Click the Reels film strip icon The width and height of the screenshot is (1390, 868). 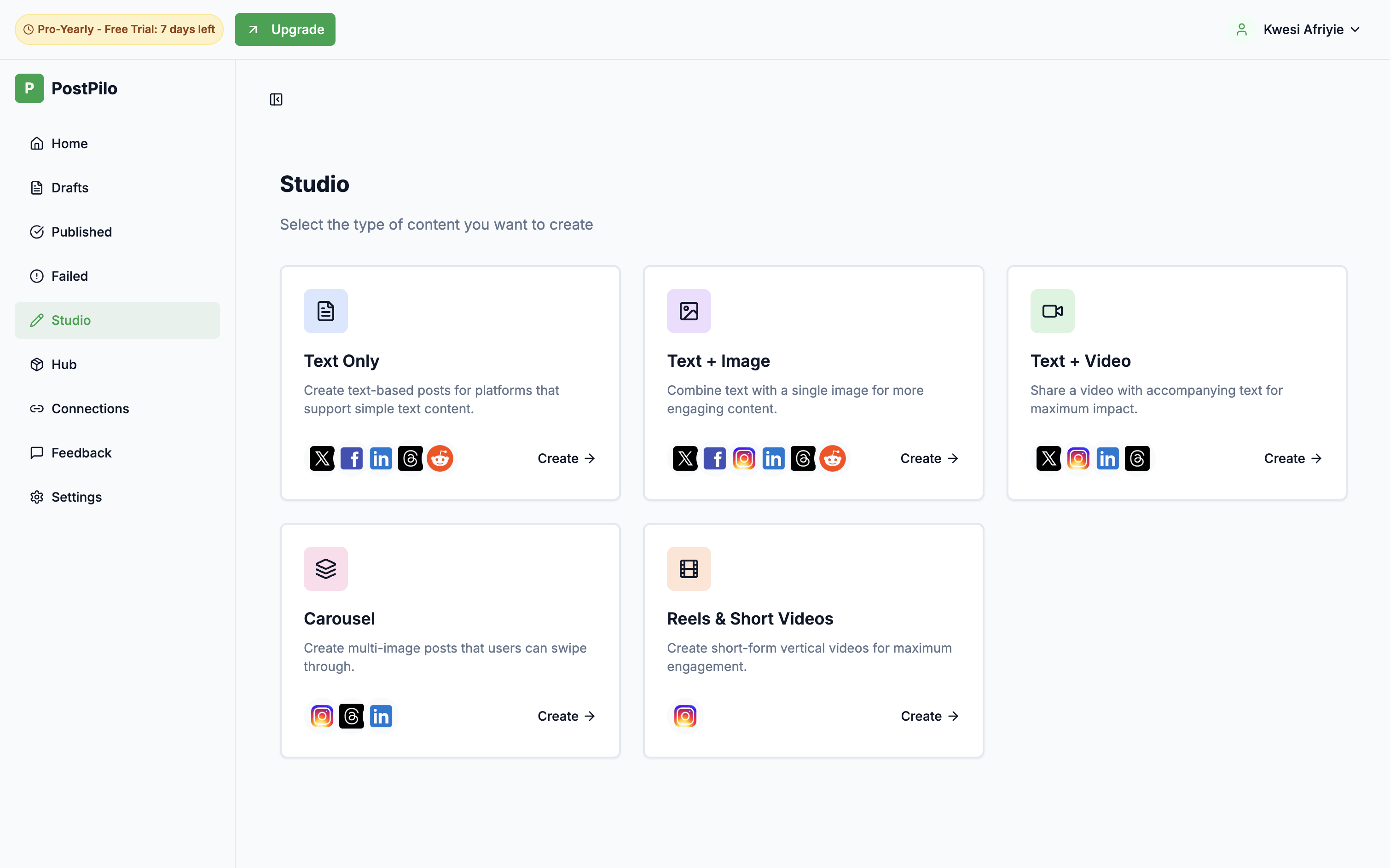[x=689, y=569]
